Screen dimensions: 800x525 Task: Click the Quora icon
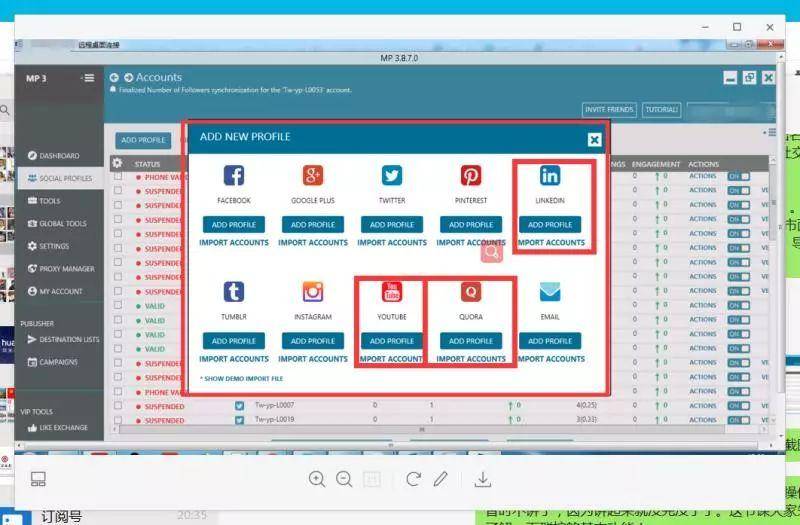[x=471, y=292]
